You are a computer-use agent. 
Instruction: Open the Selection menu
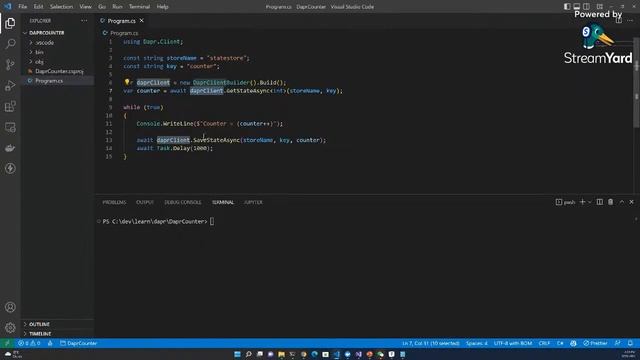pyautogui.click(x=61, y=7)
